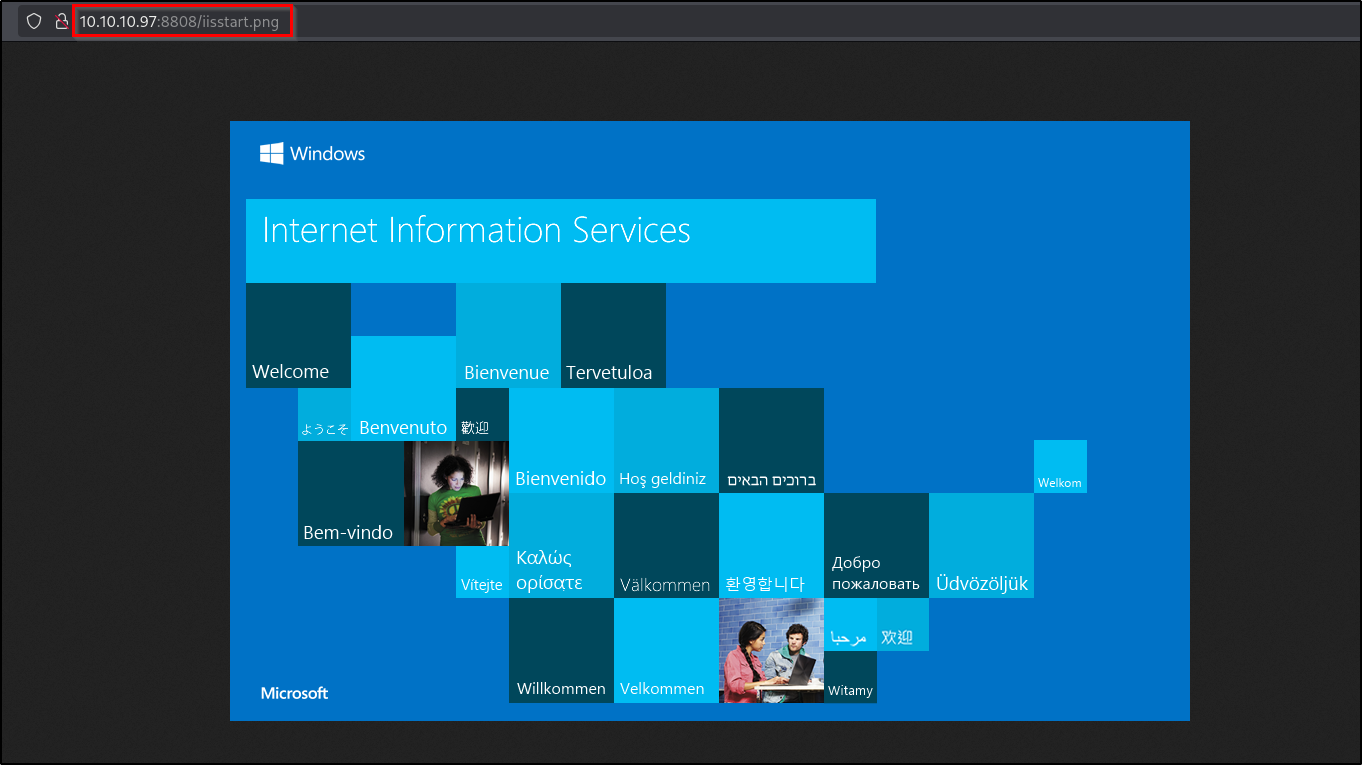The image size is (1362, 765).
Task: Click the photo of the woman with laptop
Action: (x=456, y=494)
